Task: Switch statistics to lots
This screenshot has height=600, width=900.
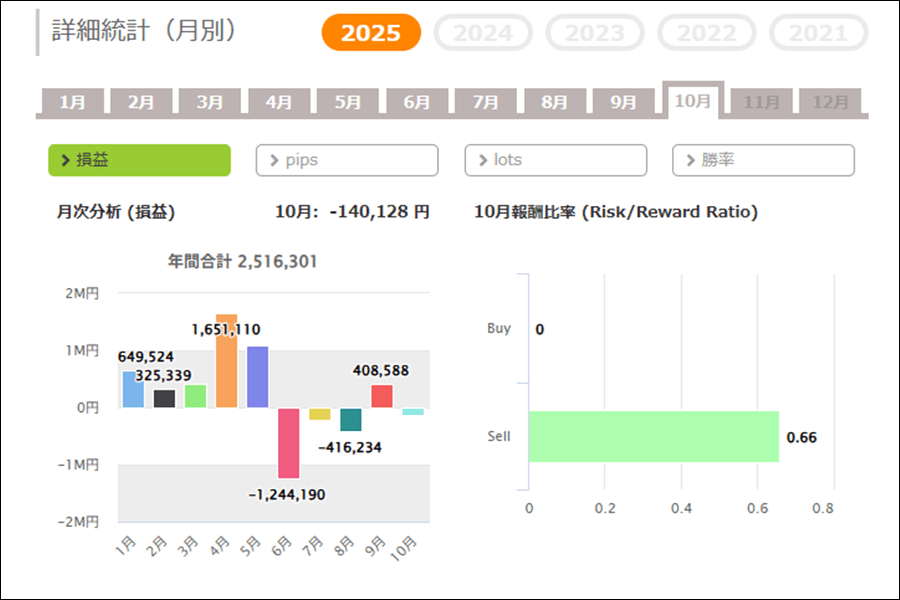Action: click(556, 160)
